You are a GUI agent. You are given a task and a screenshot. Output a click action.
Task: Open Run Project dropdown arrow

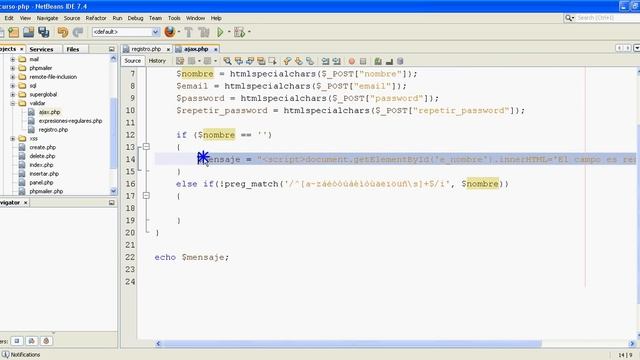229,32
